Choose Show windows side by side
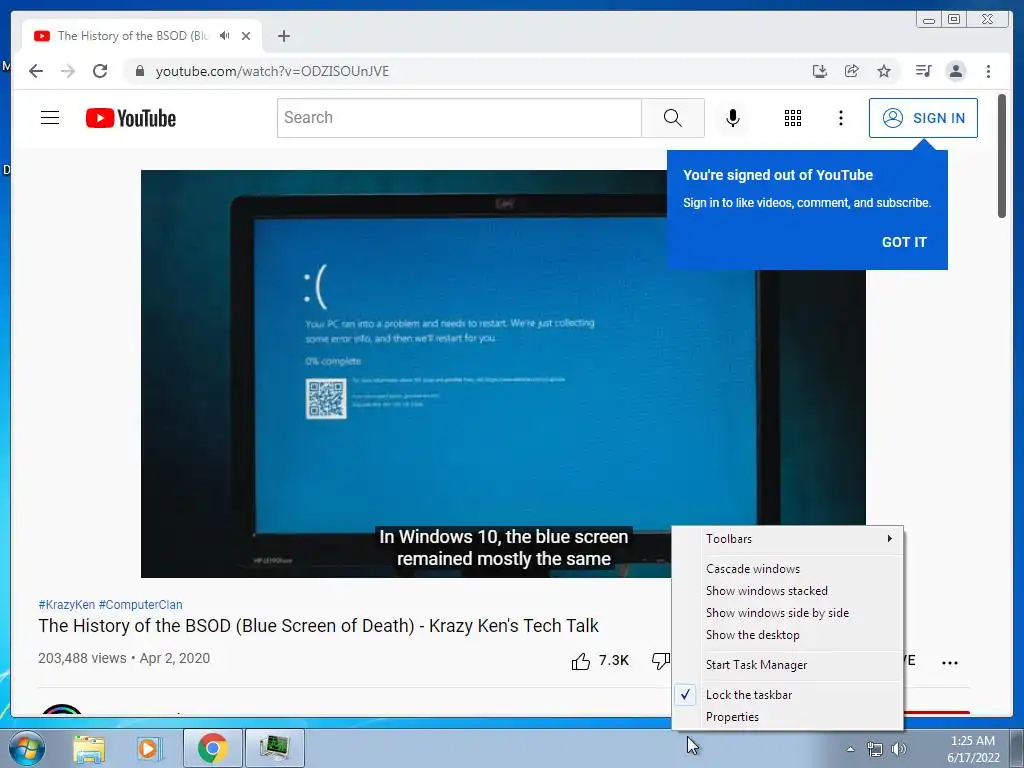The image size is (1024, 768). pyautogui.click(x=788, y=613)
